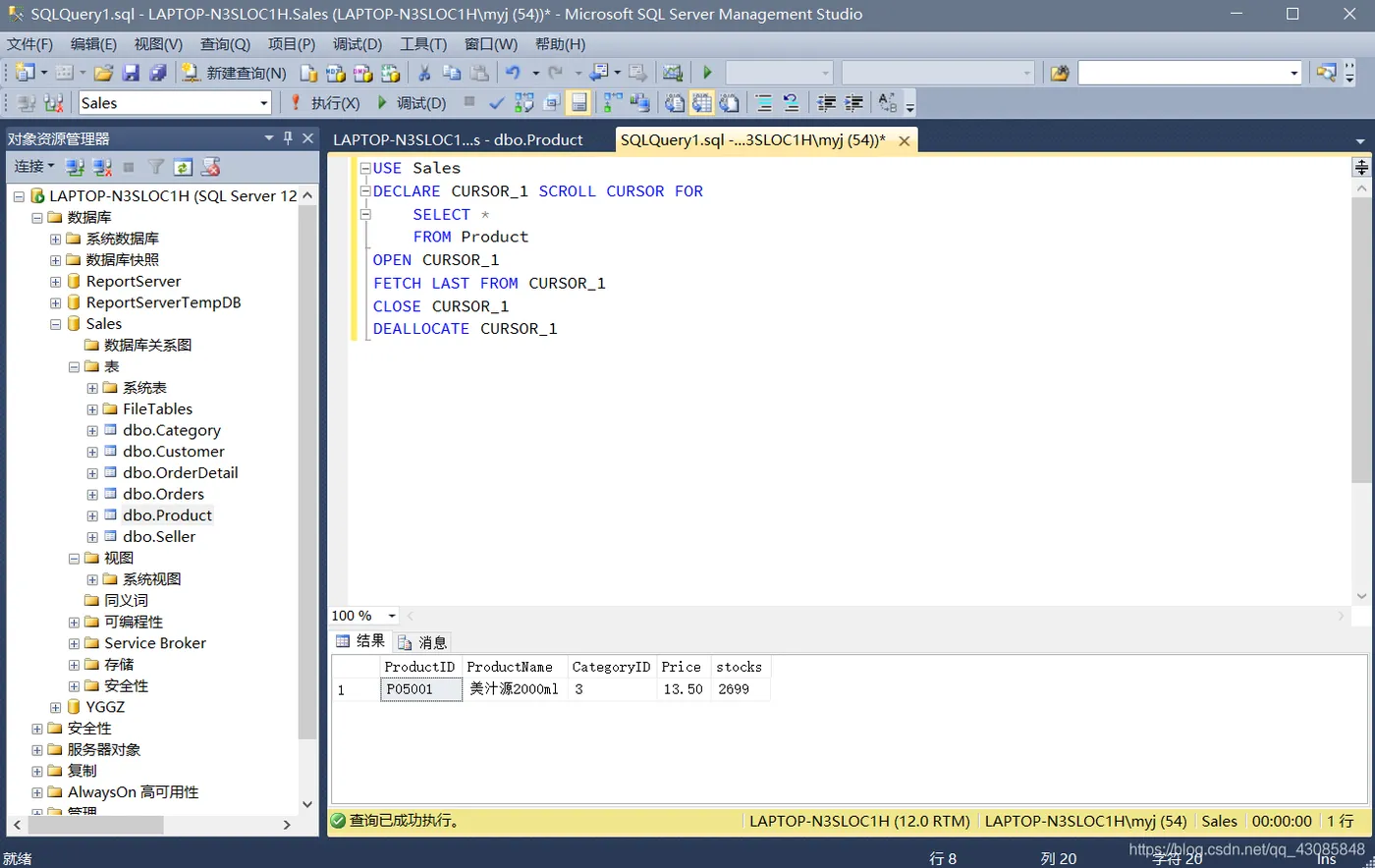Open the 工具(T) menu
The image size is (1375, 868).
click(x=423, y=44)
